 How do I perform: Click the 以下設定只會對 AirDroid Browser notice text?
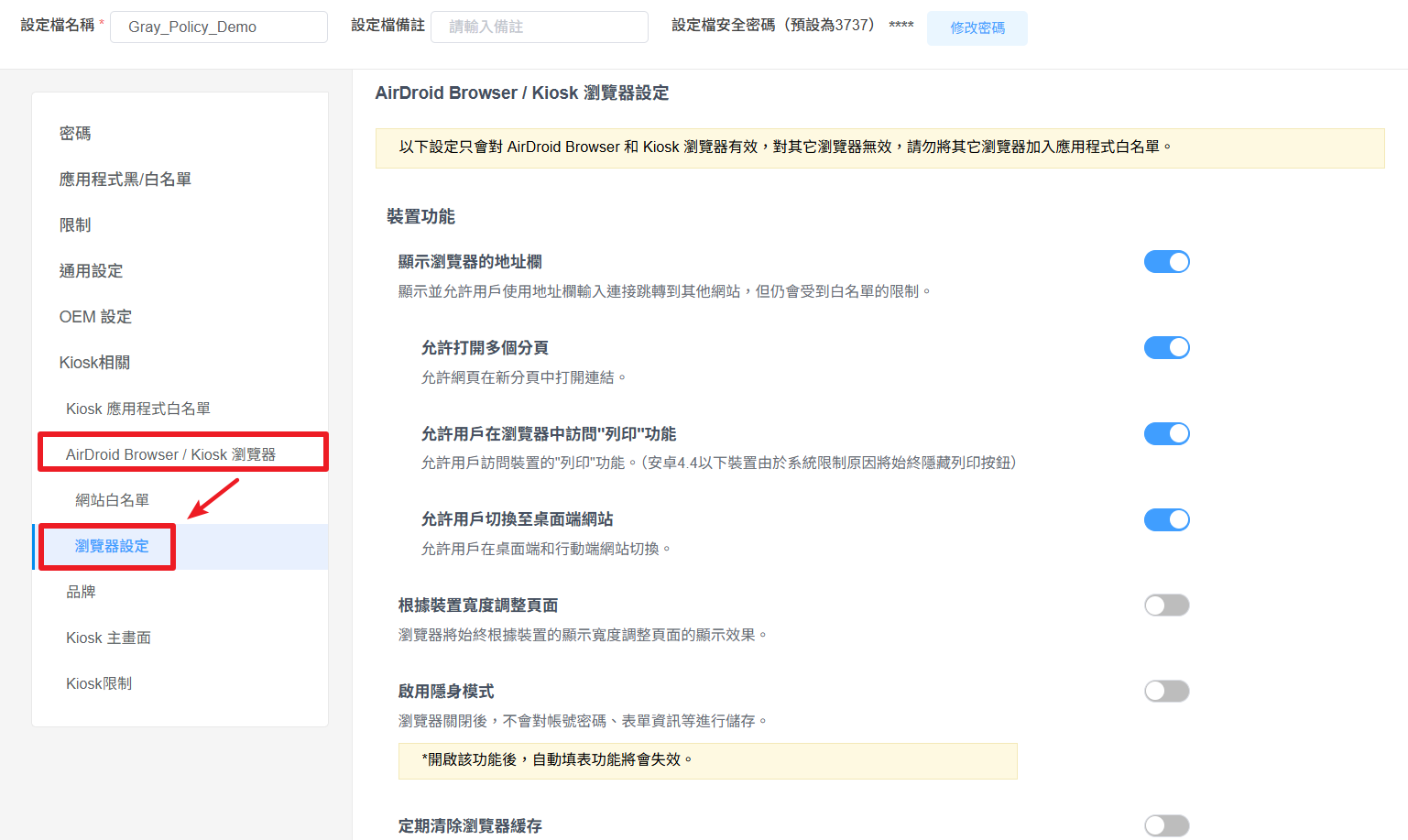[x=785, y=147]
